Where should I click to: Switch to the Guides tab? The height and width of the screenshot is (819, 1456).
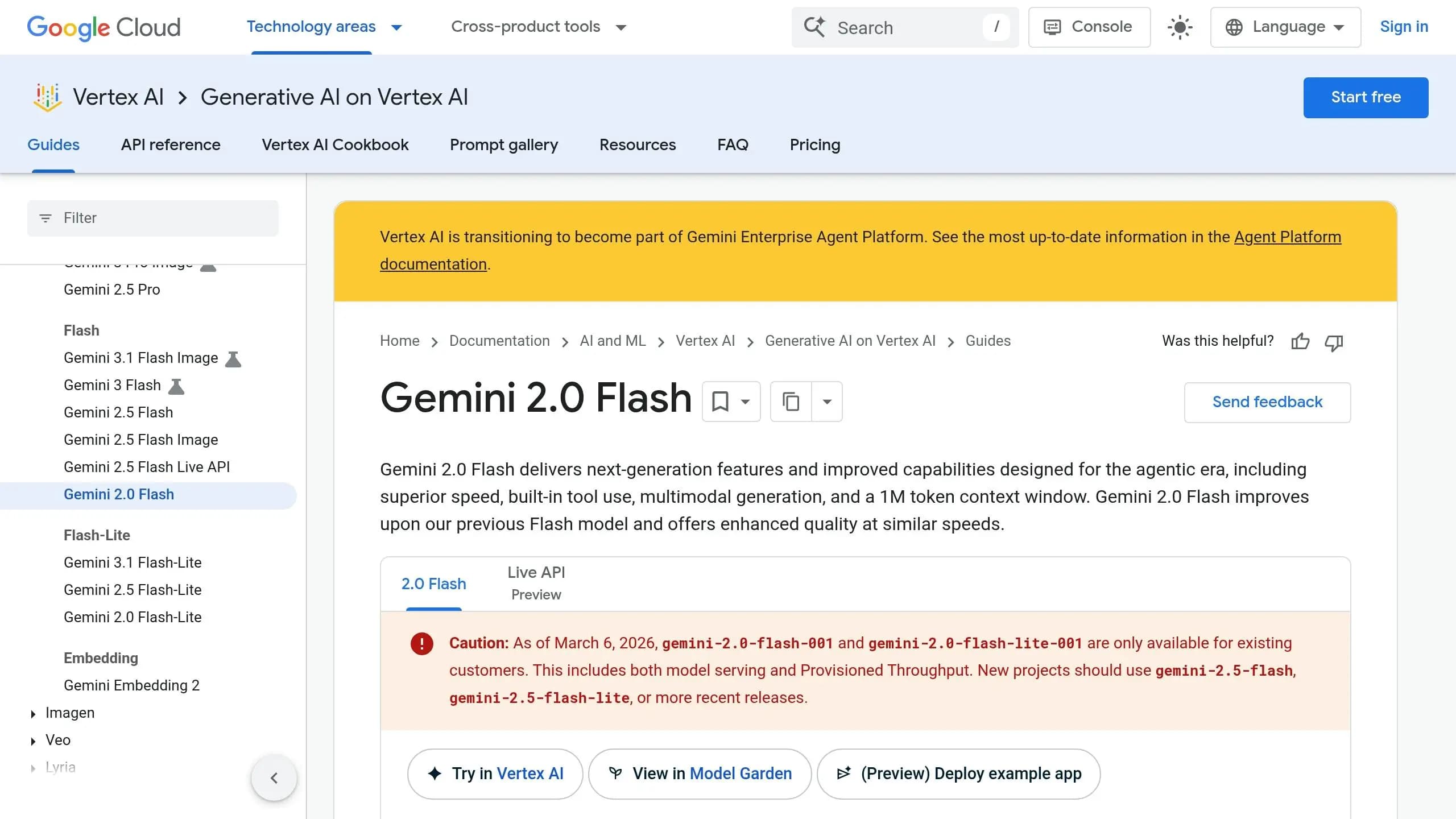(x=53, y=145)
